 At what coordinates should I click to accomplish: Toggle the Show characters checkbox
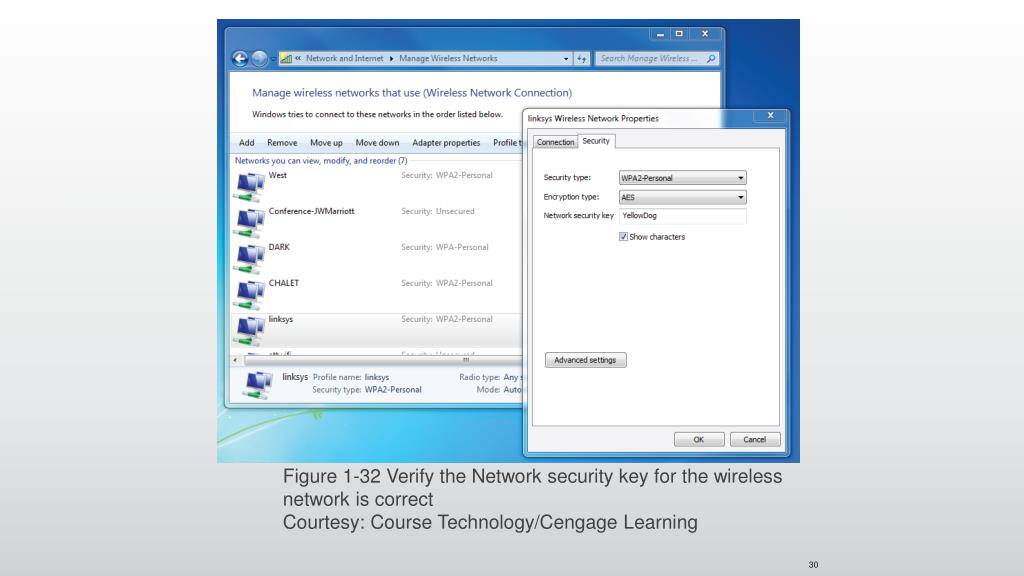623,236
